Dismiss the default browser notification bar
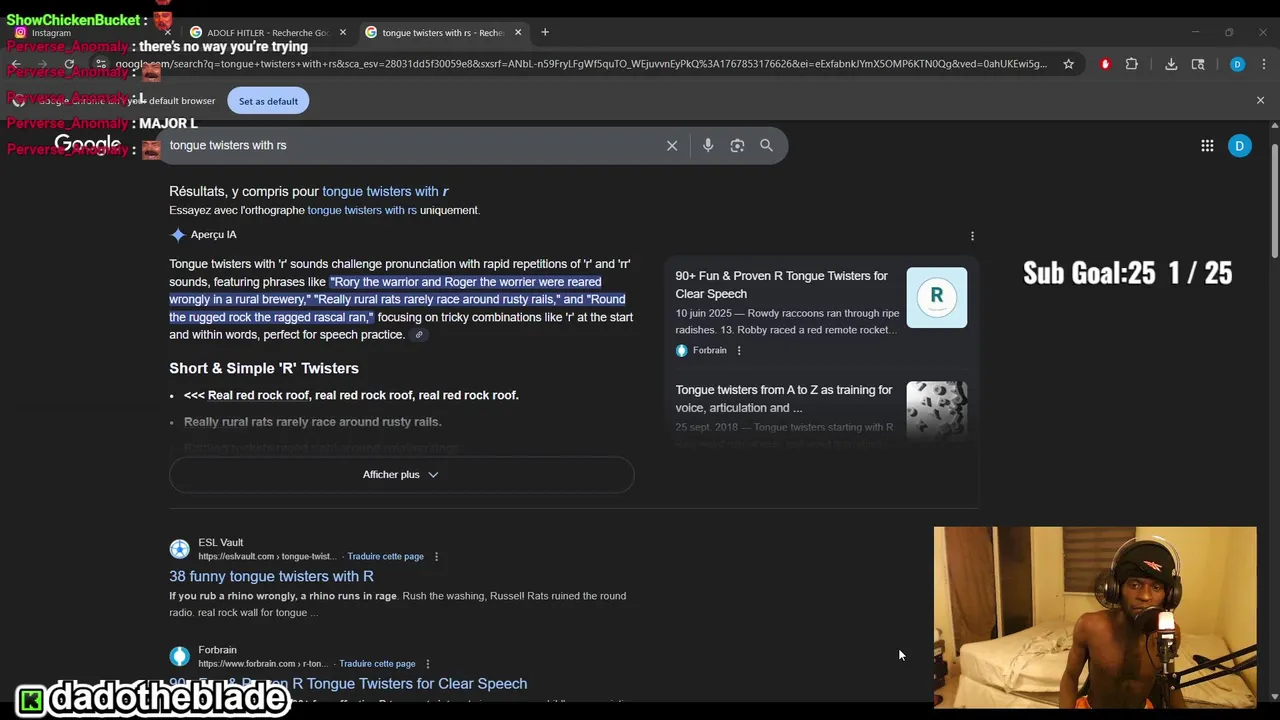This screenshot has height=720, width=1280. pos(1260,100)
